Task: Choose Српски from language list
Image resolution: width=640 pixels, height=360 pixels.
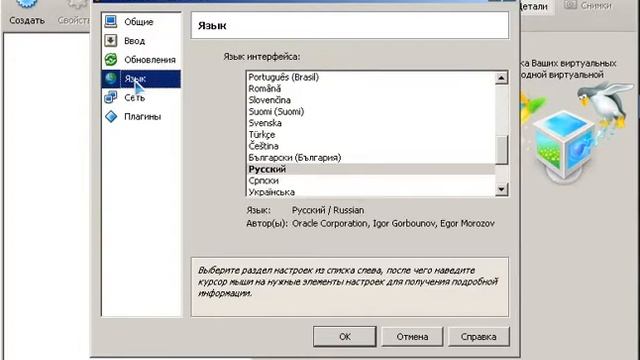Action: coord(371,180)
